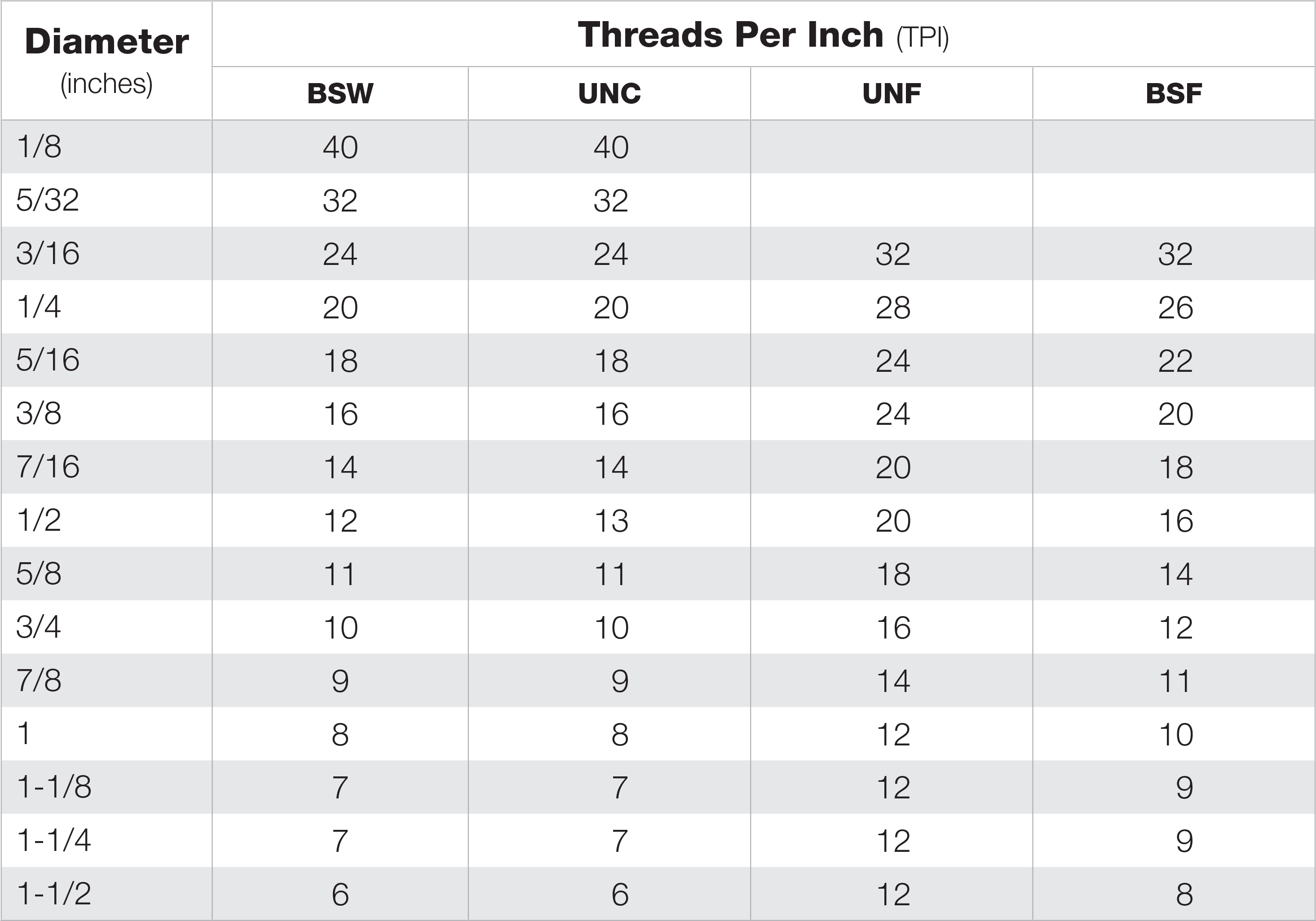Click the Diameter column header

[x=106, y=42]
